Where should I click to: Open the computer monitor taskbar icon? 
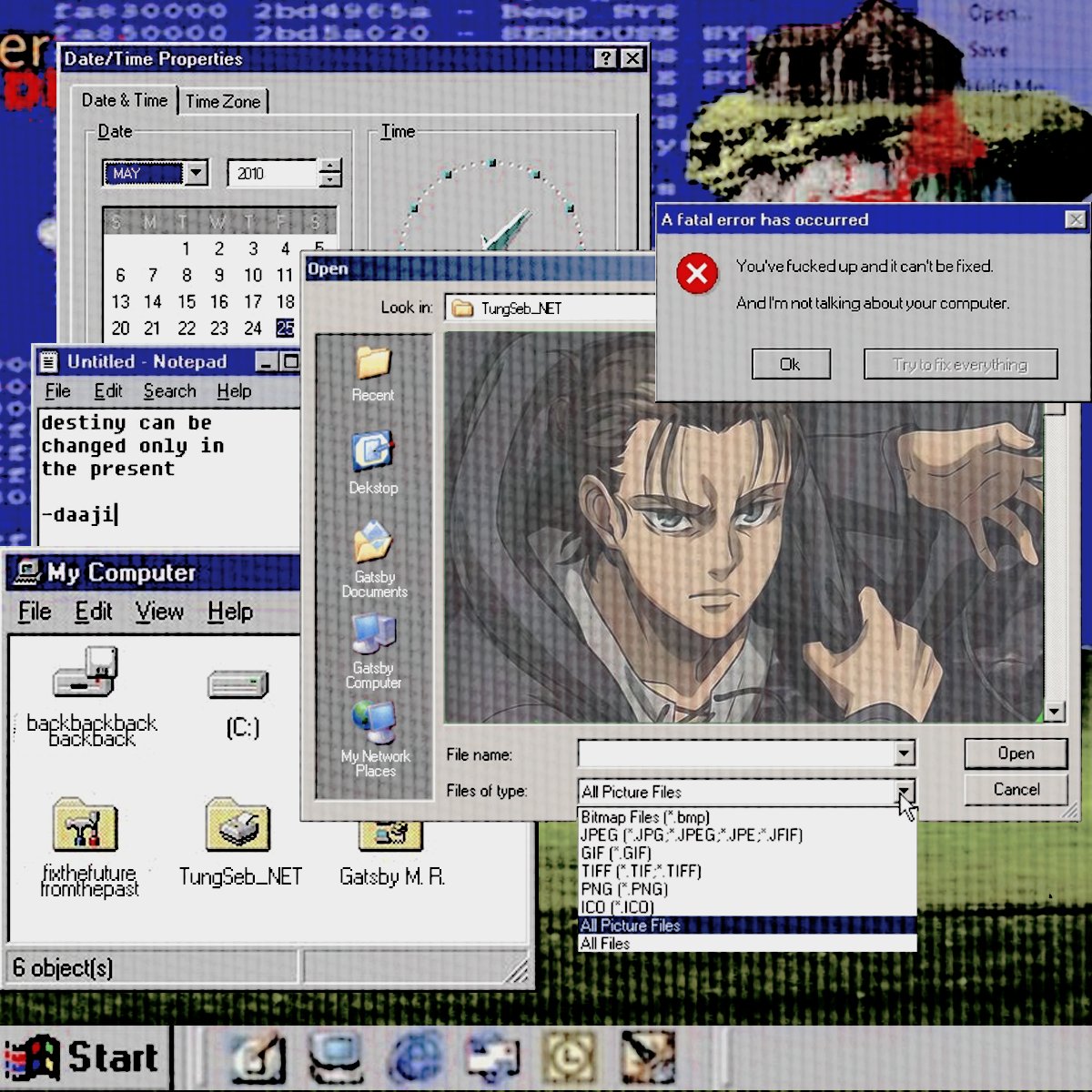click(337, 1058)
